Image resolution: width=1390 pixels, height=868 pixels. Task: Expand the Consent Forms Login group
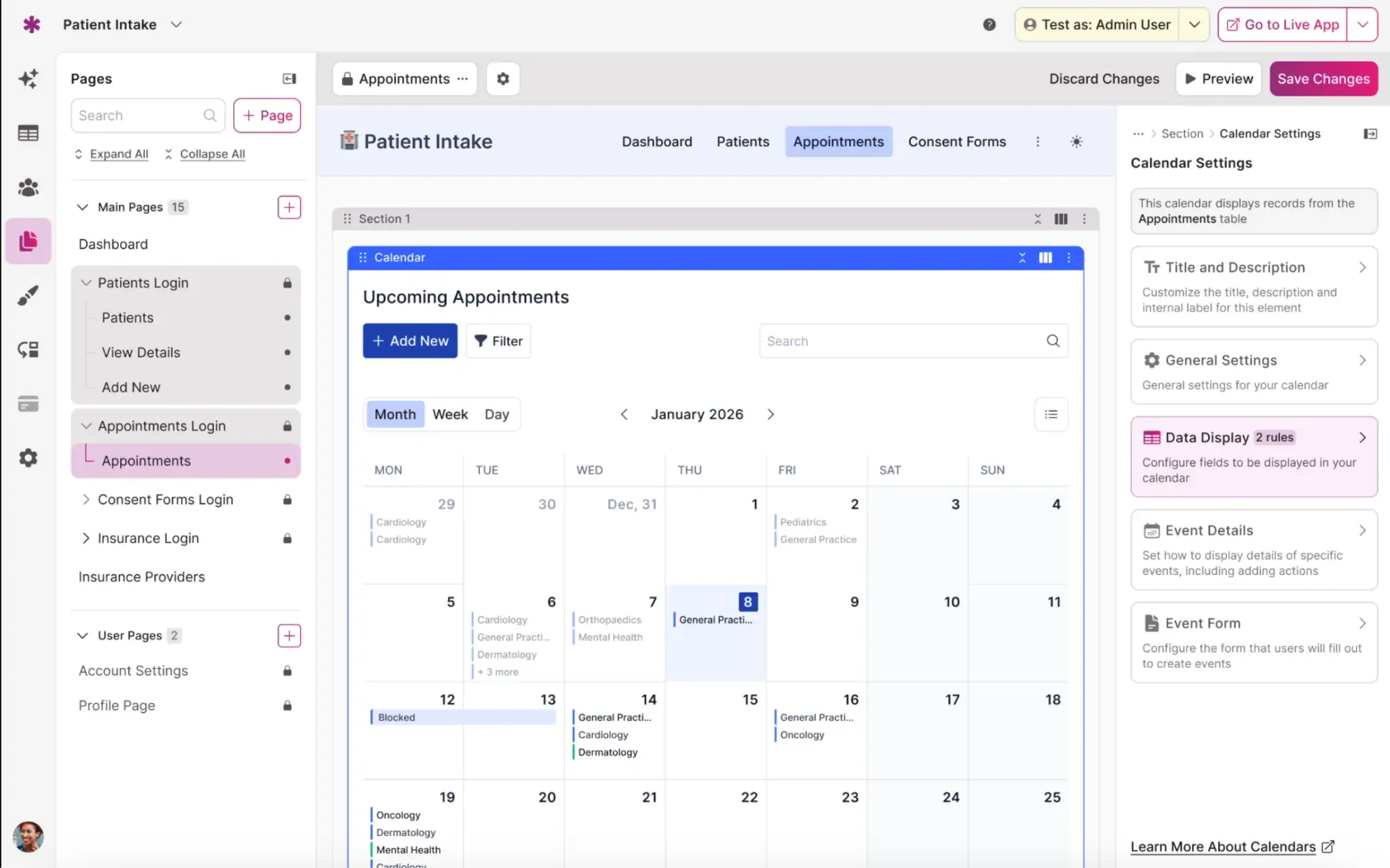point(86,499)
